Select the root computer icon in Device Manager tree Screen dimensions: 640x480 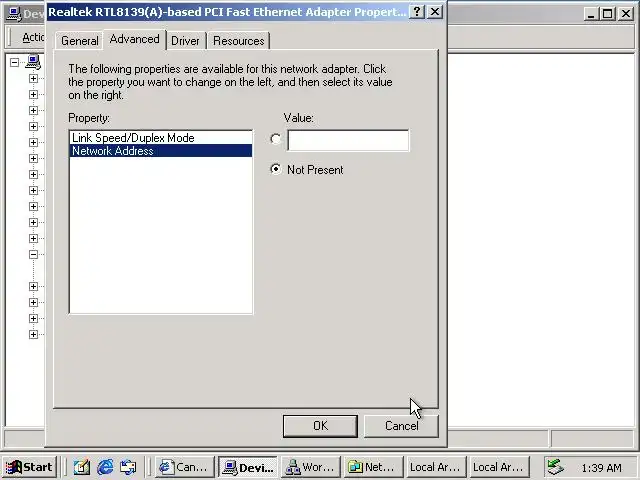click(33, 62)
